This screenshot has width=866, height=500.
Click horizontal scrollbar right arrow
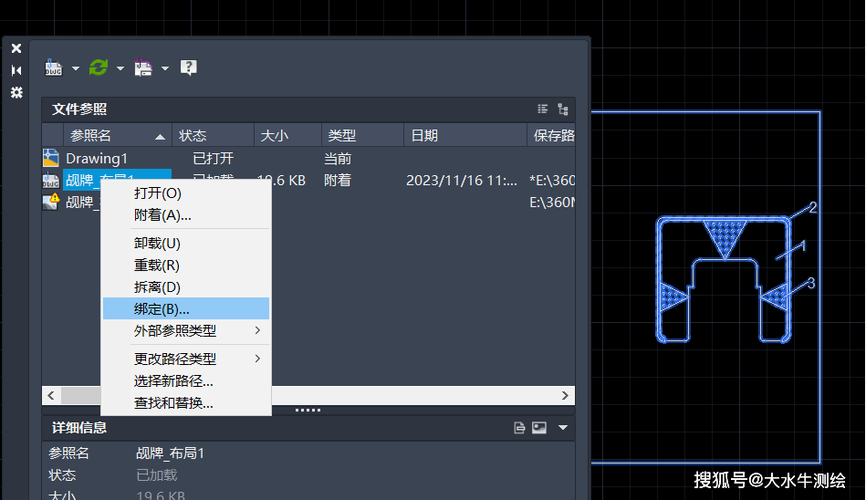pyautogui.click(x=565, y=396)
